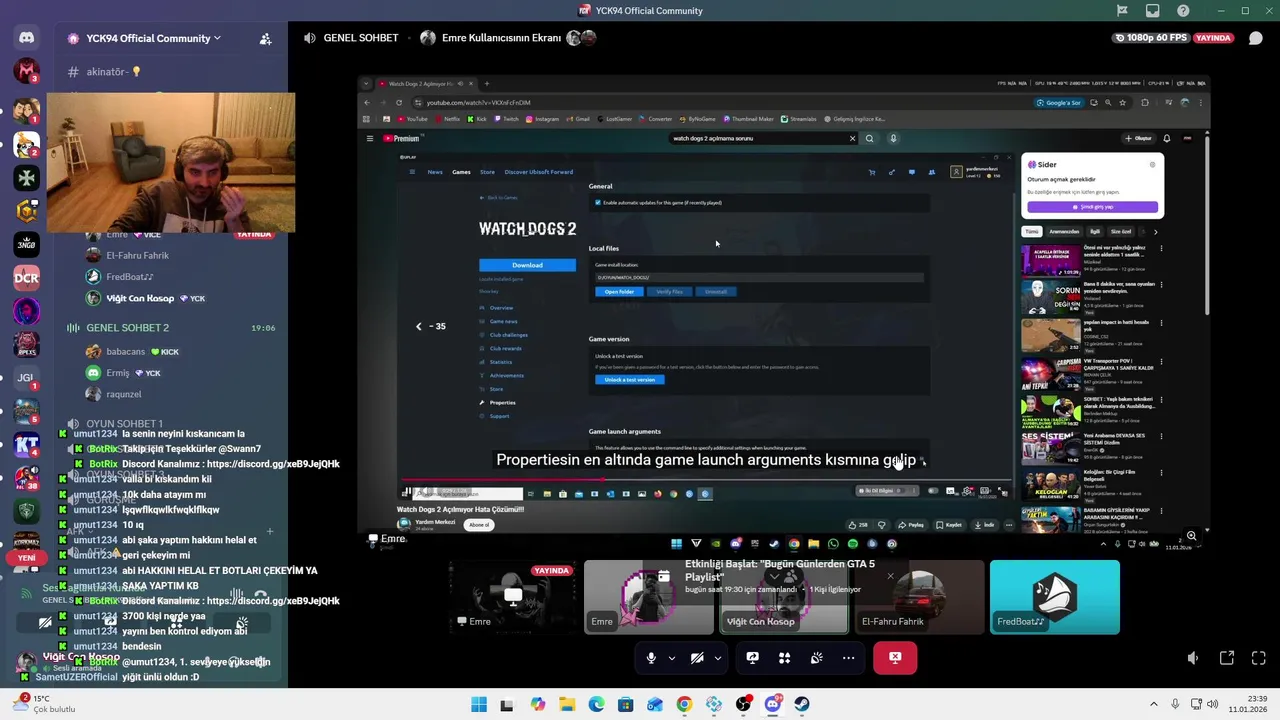This screenshot has height=720, width=1280.
Task: Open the red M server icon
Action: point(26,71)
